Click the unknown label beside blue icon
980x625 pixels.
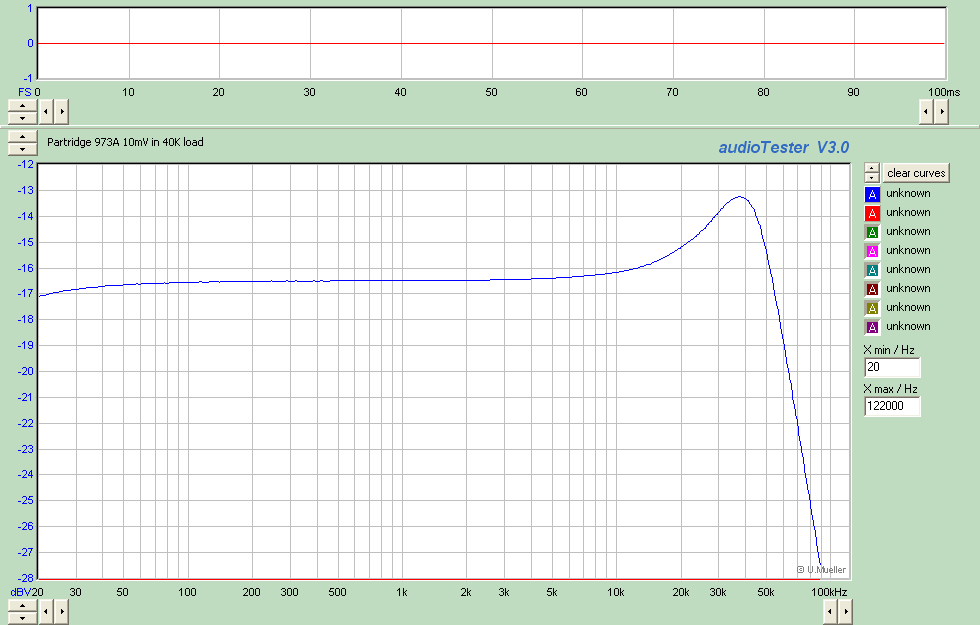(x=908, y=194)
